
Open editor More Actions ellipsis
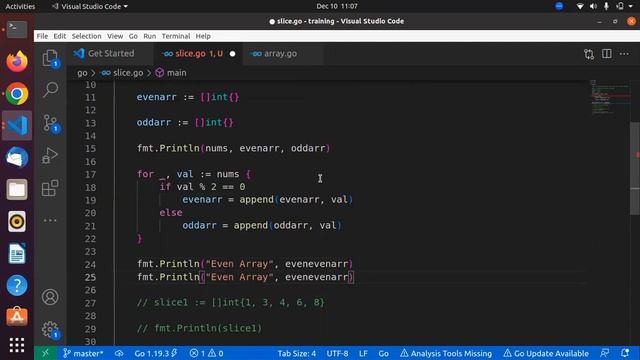pos(624,53)
